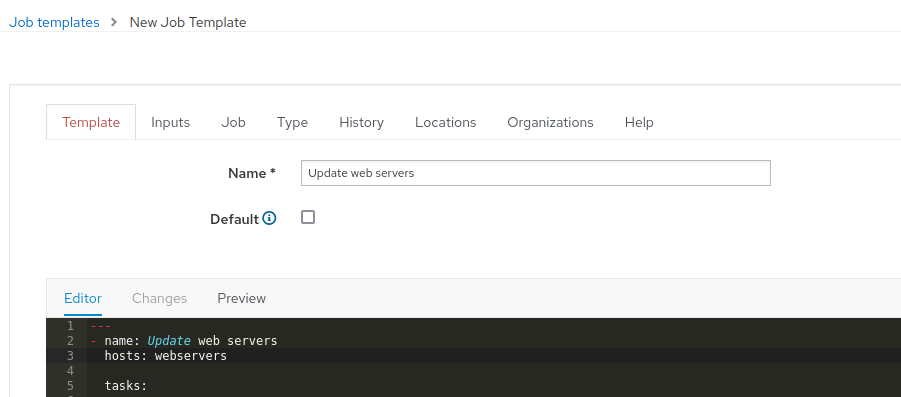Image resolution: width=901 pixels, height=397 pixels.
Task: Enable the Default checkbox
Action: tap(308, 217)
